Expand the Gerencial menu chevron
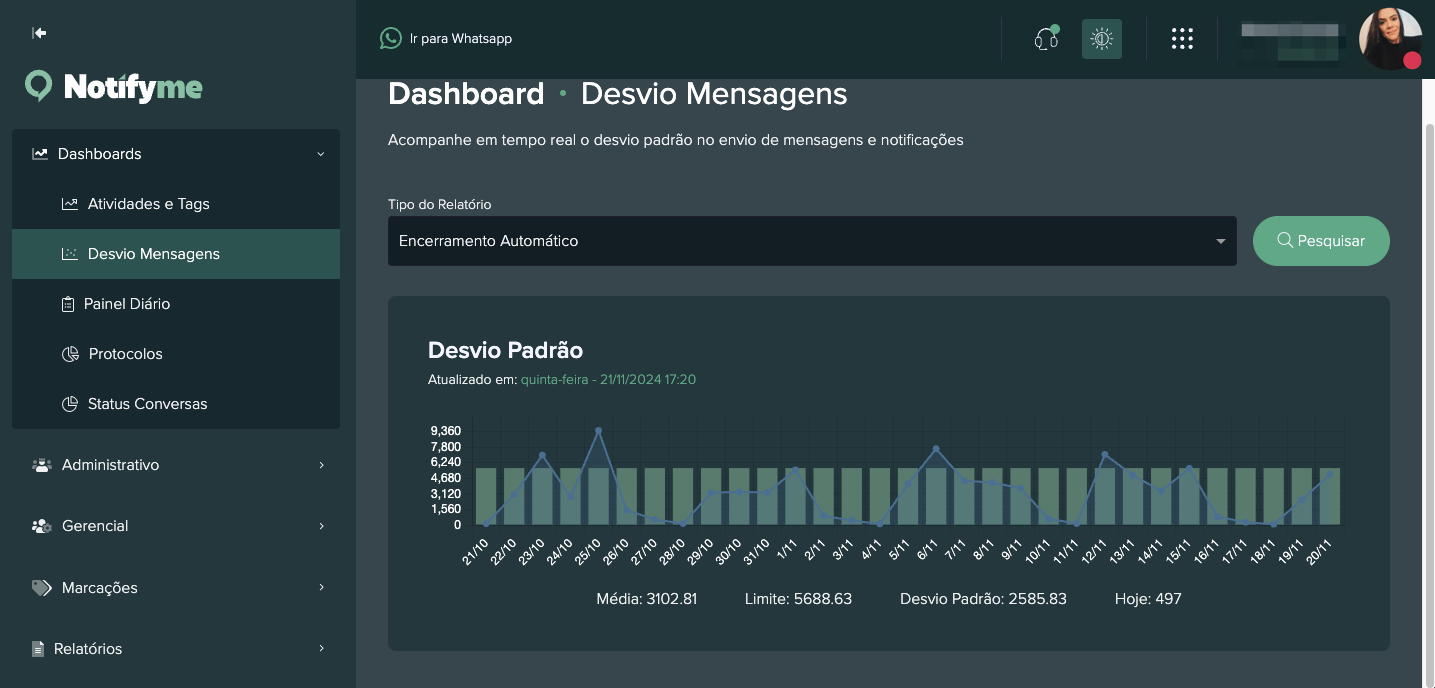 point(321,526)
